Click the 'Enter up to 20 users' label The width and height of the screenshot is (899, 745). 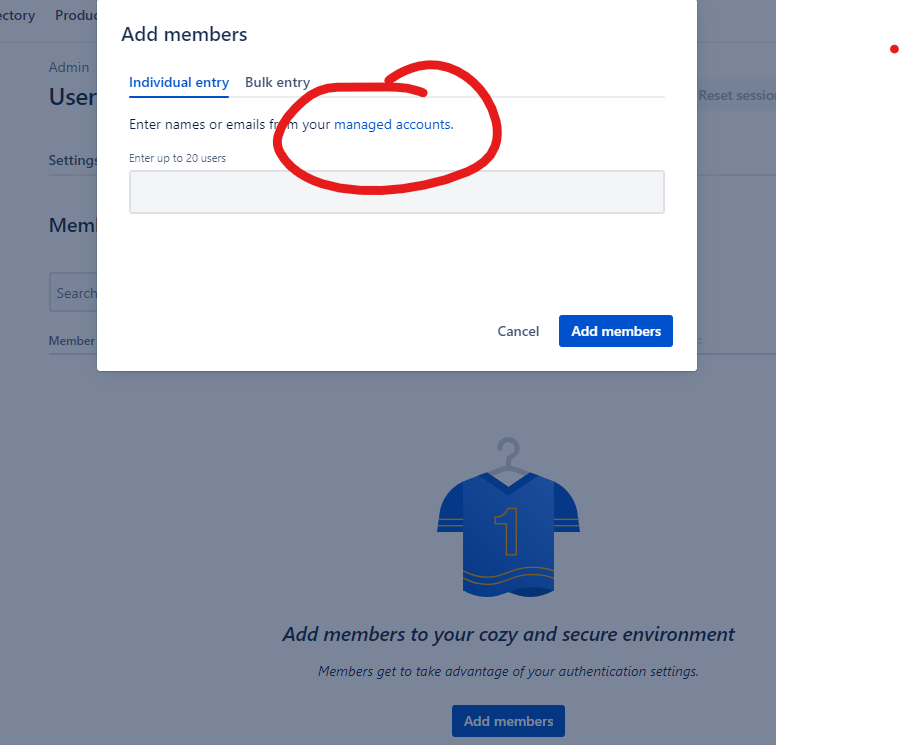pyautogui.click(x=177, y=158)
